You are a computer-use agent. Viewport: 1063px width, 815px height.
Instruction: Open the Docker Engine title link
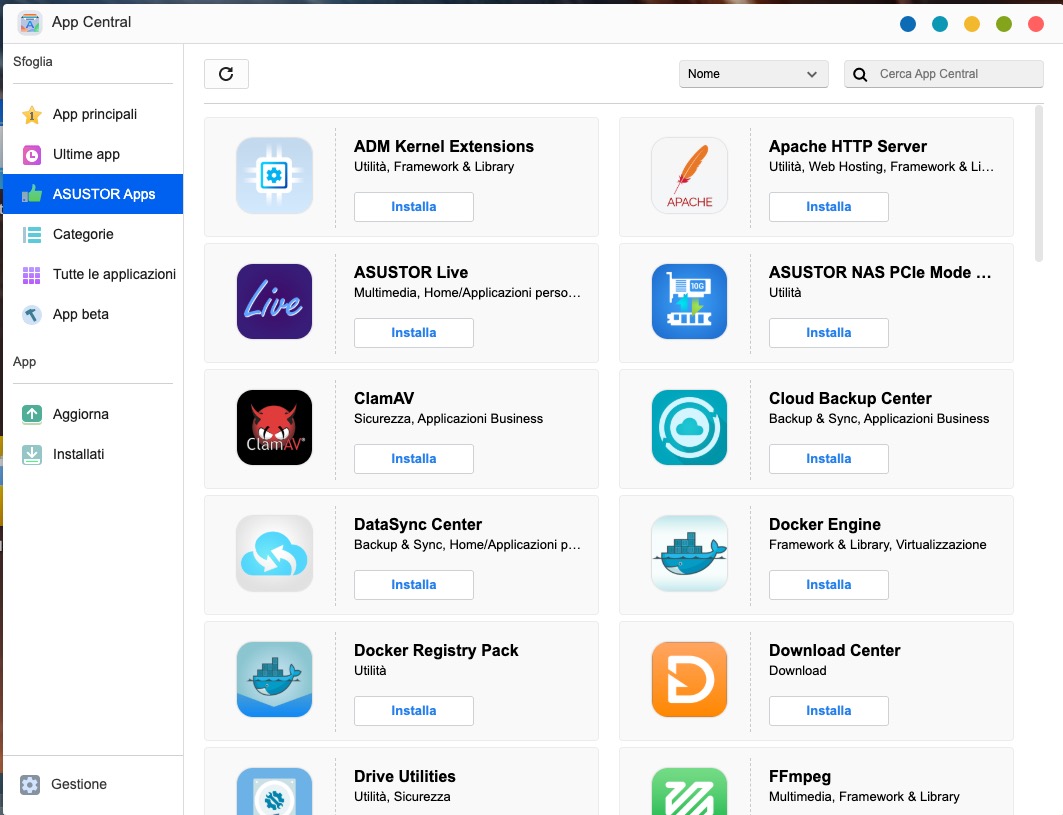pos(824,525)
